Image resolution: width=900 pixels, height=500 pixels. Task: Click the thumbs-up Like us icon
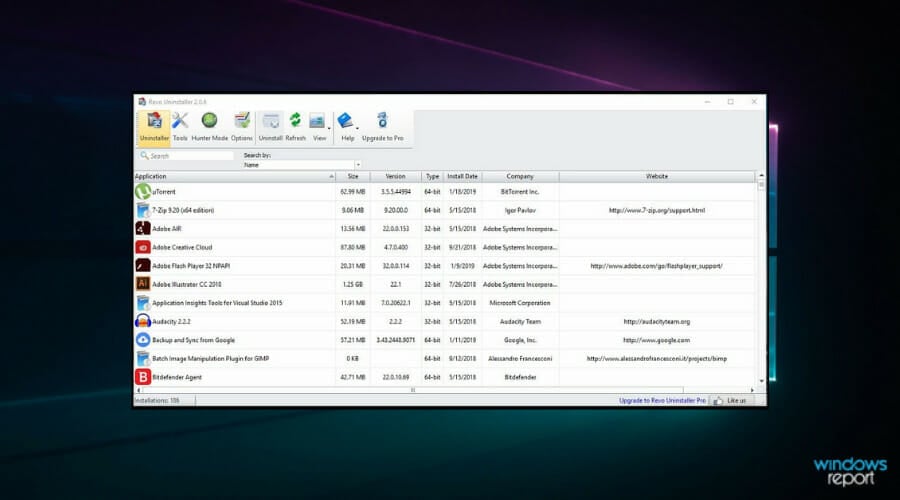(718, 400)
